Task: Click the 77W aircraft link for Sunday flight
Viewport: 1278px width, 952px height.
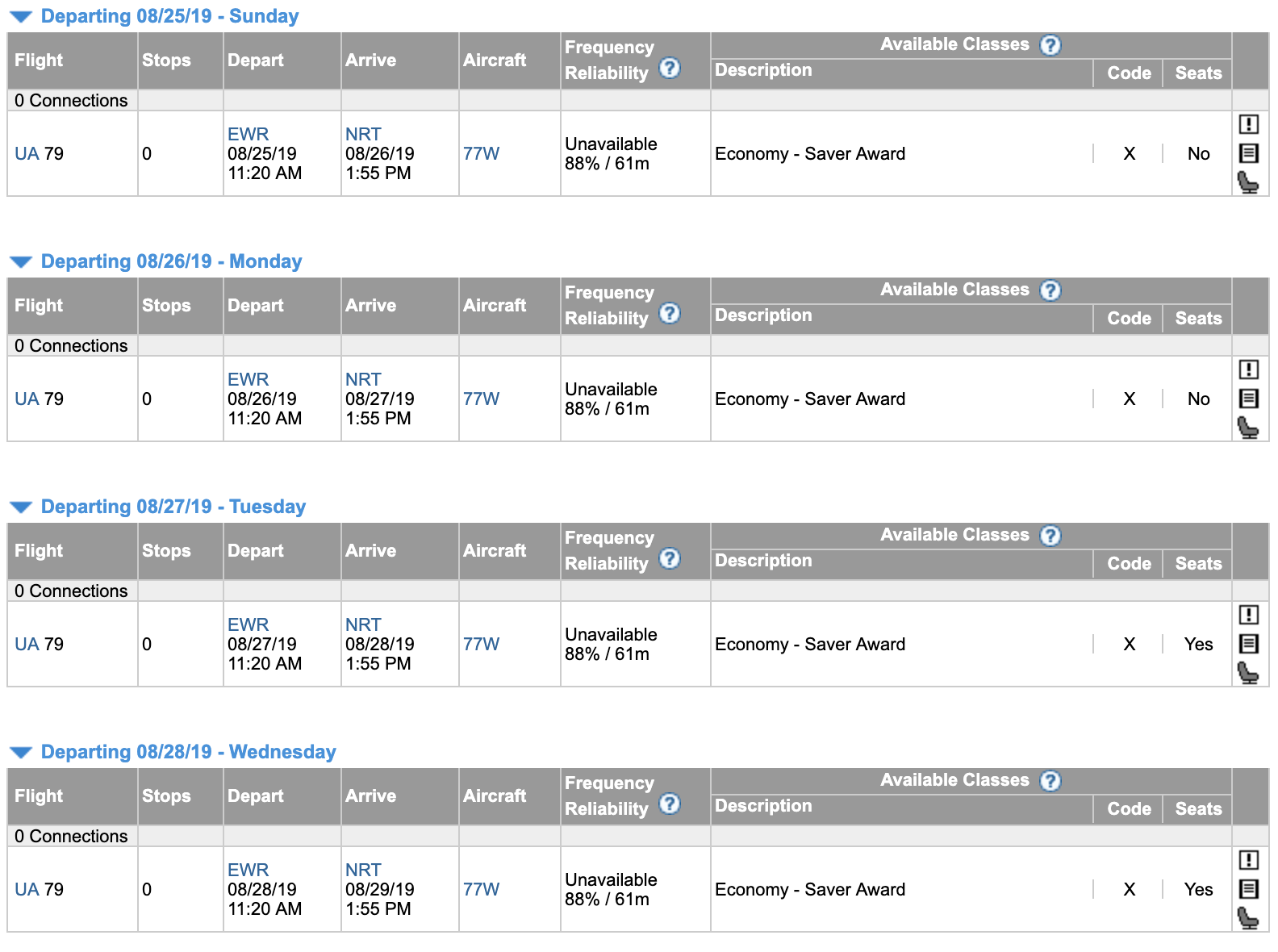Action: [x=481, y=153]
